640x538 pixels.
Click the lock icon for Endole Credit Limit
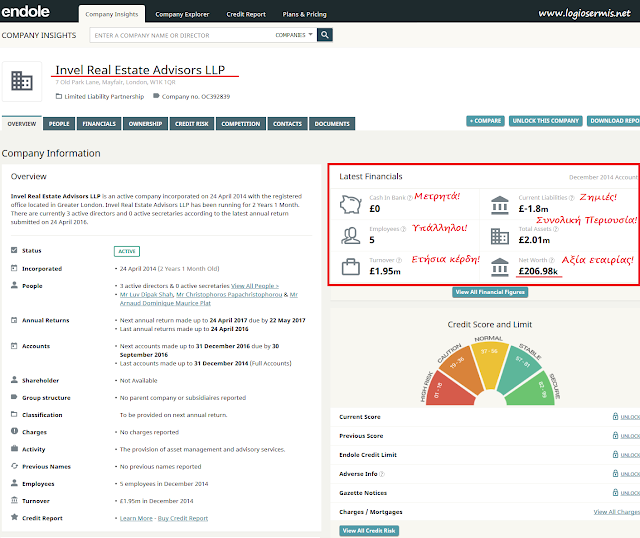615,454
